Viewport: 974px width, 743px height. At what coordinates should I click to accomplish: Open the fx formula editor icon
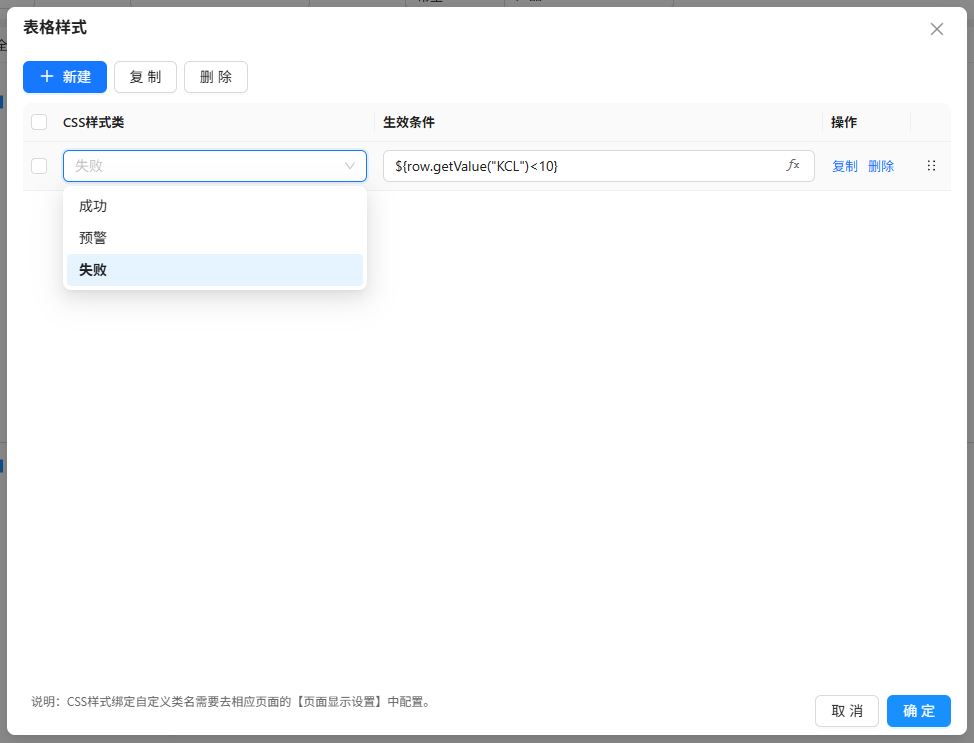793,165
